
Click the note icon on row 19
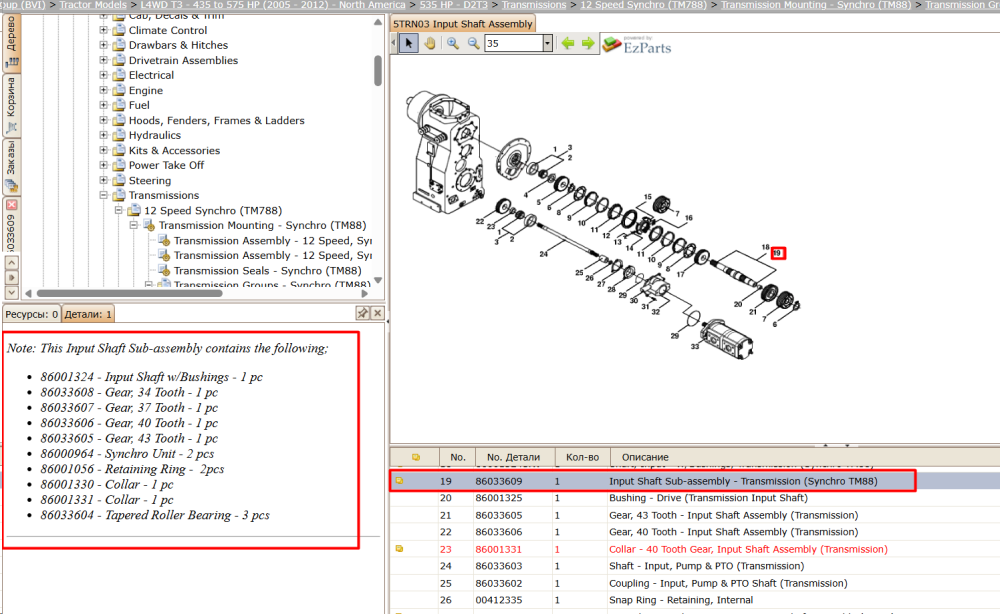tap(399, 481)
